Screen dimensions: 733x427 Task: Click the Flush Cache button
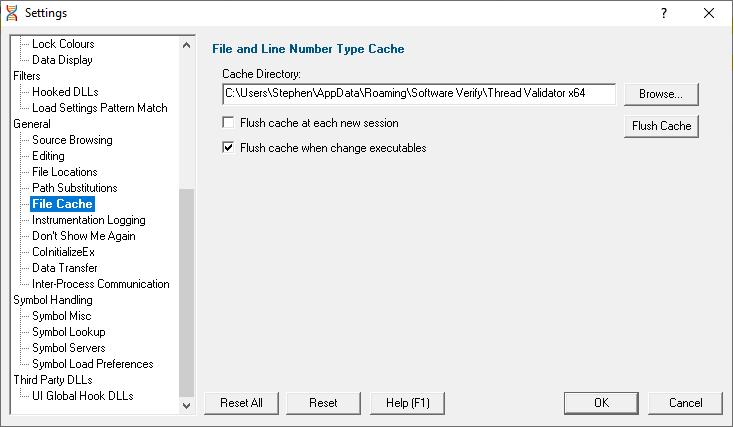[x=661, y=126]
